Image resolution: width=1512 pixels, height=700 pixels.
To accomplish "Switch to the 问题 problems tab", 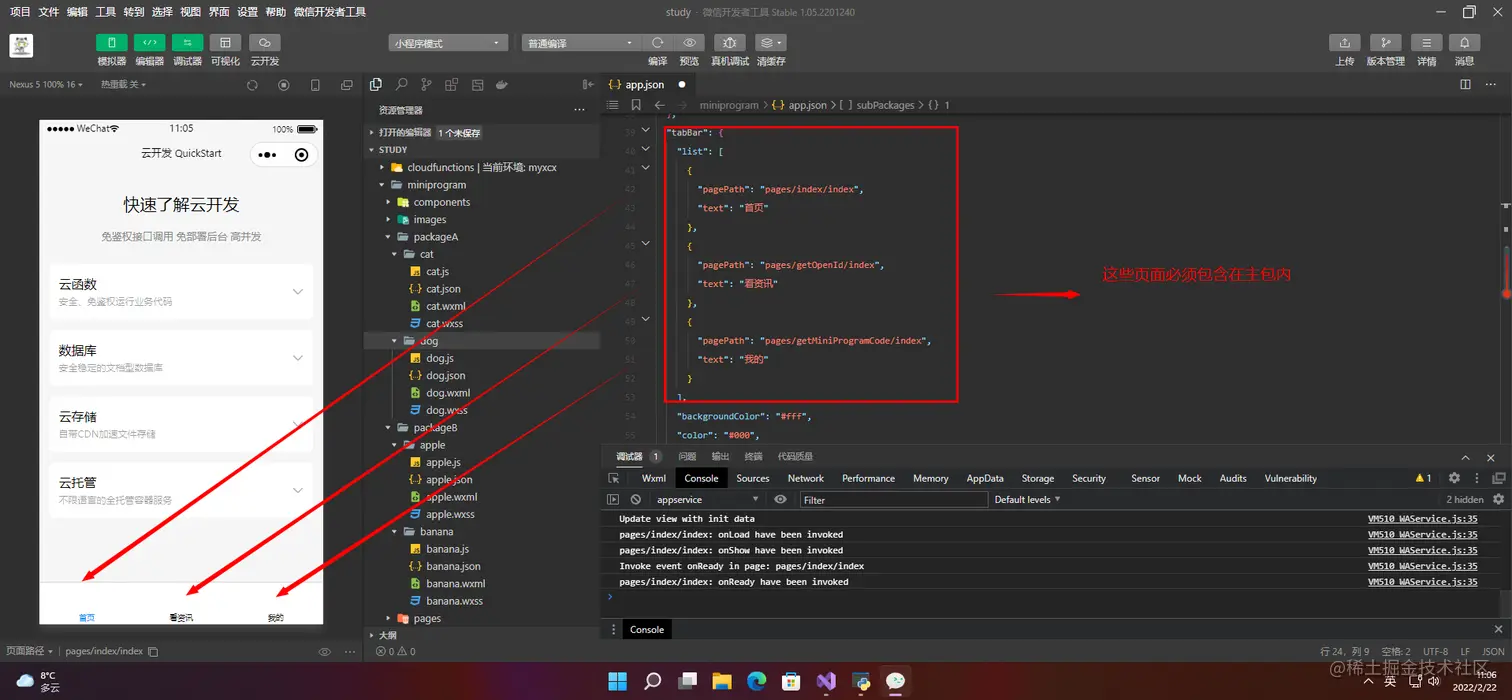I will pyautogui.click(x=687, y=456).
